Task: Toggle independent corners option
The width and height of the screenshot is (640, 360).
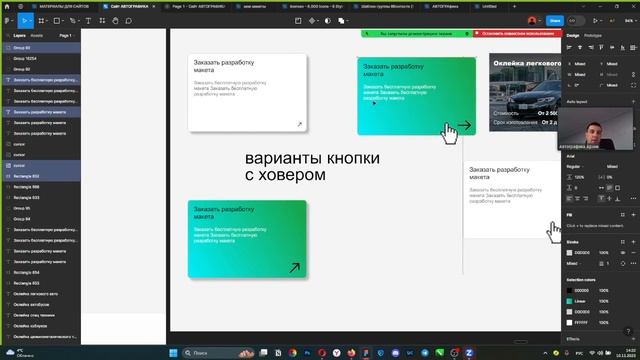Action: 633,85
